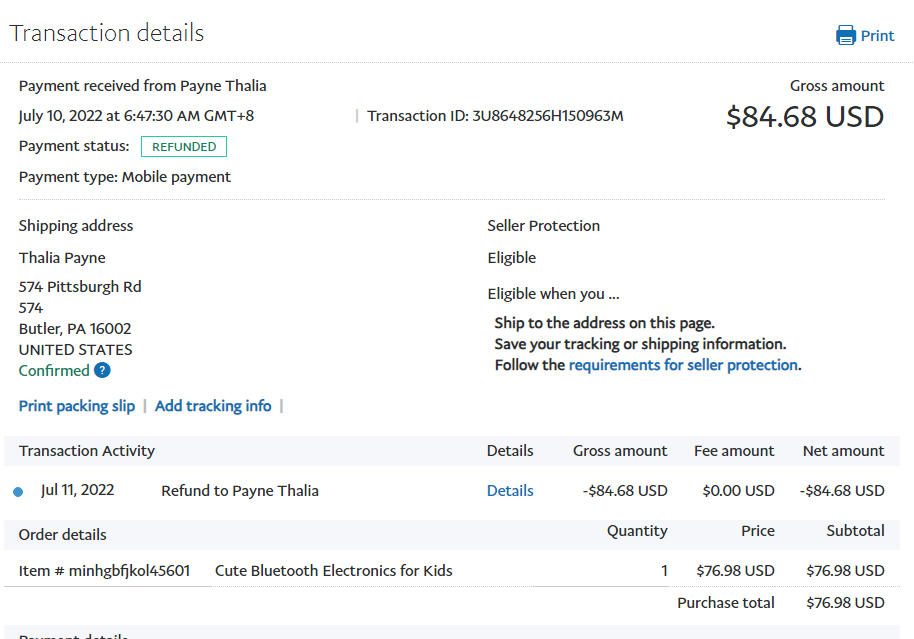The height and width of the screenshot is (639, 914).
Task: Click the Transaction ID number
Action: pyautogui.click(x=548, y=116)
